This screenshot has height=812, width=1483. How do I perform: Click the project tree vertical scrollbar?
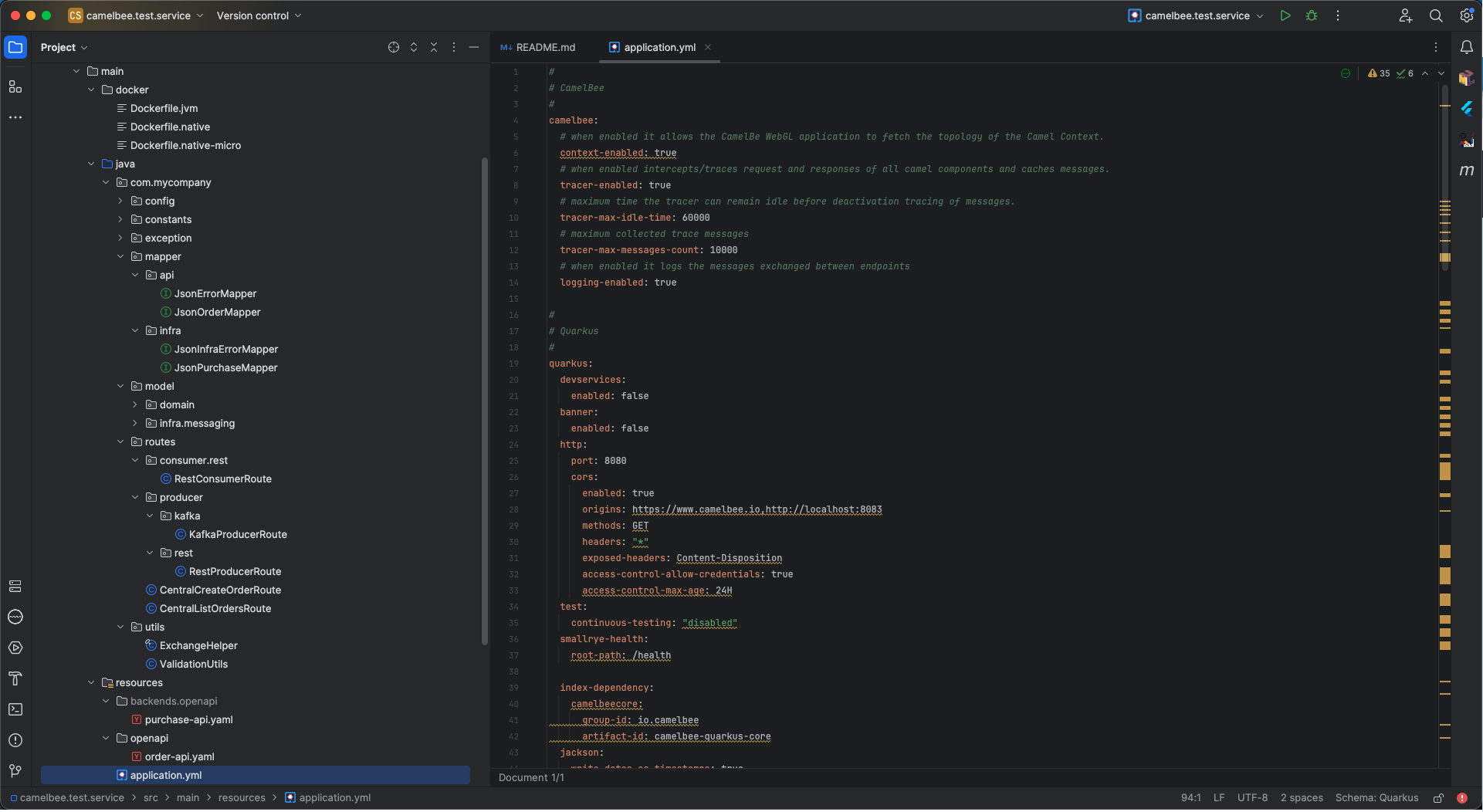[485, 401]
